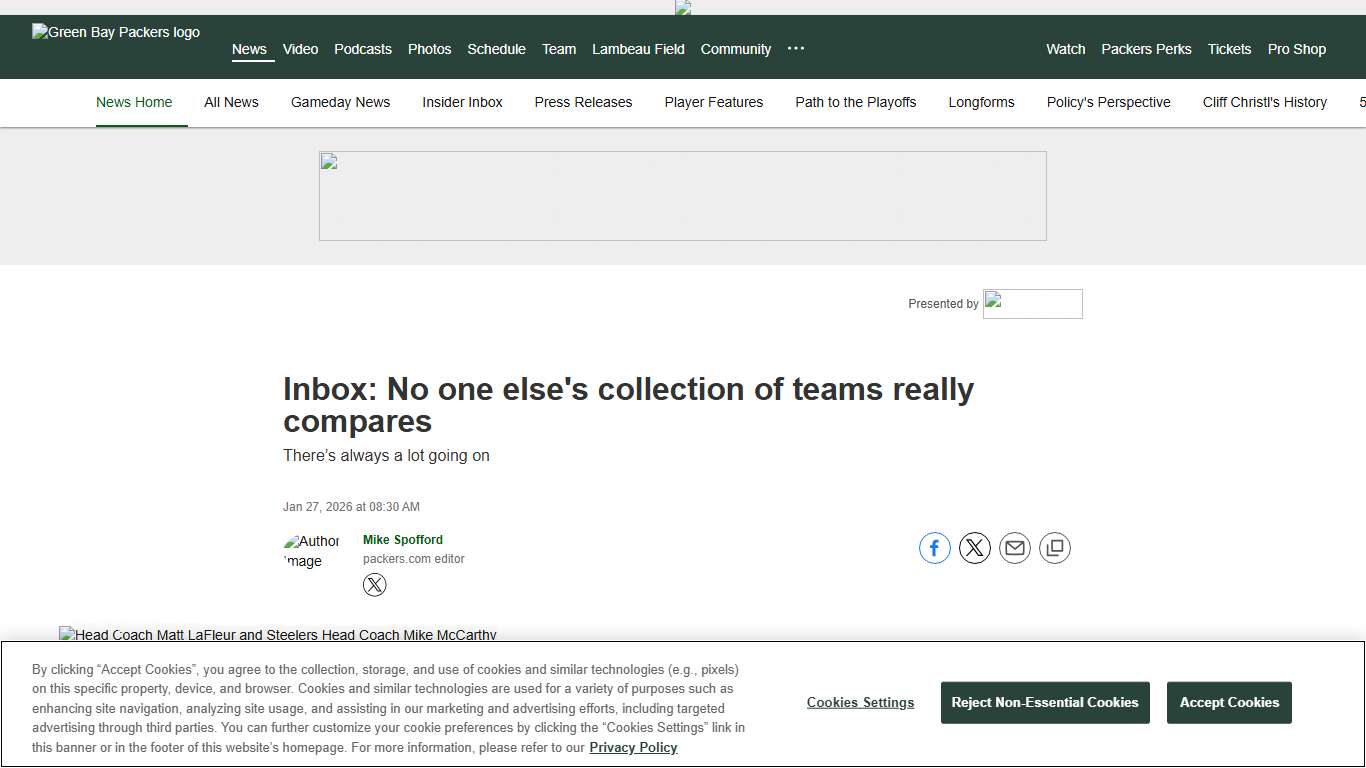View the Privacy Policy
The width and height of the screenshot is (1366, 768).
[x=633, y=747]
